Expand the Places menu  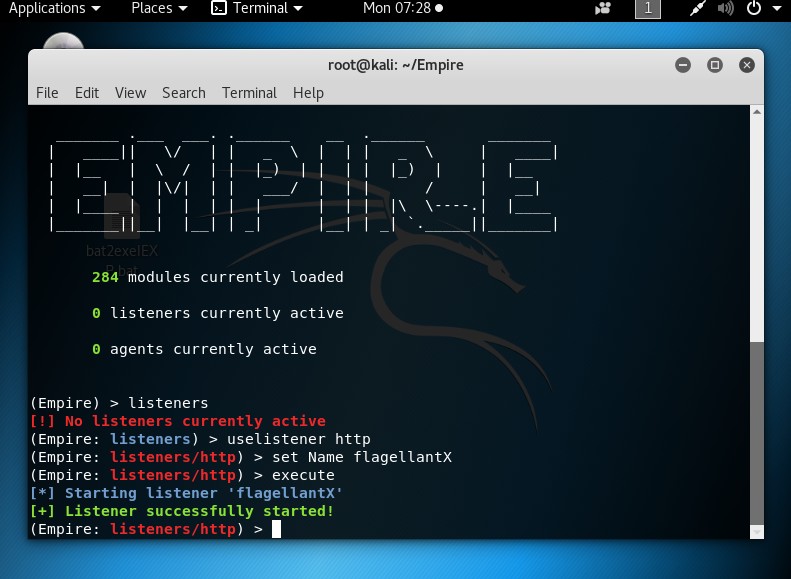[x=159, y=8]
